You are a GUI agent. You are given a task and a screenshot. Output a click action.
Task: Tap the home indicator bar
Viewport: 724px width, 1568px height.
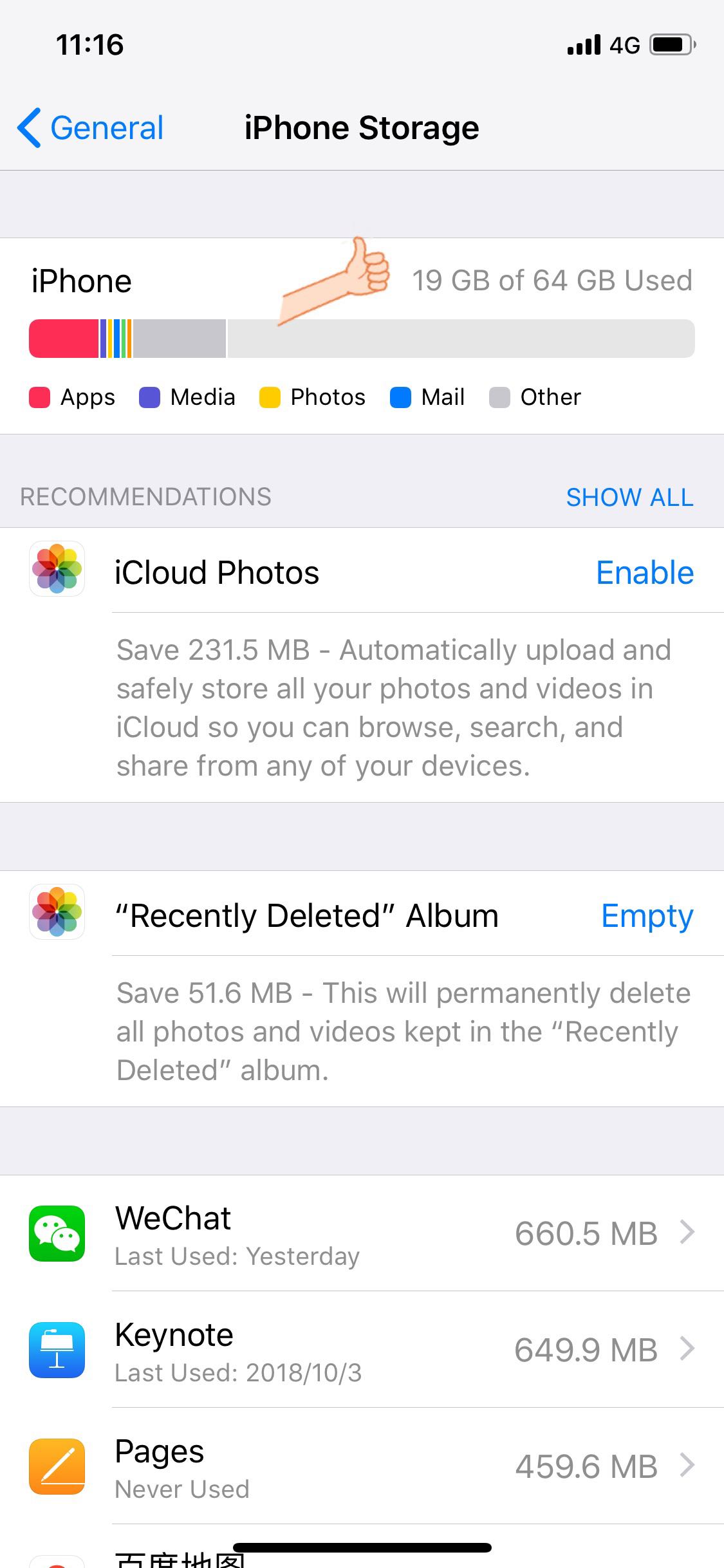tap(362, 1547)
